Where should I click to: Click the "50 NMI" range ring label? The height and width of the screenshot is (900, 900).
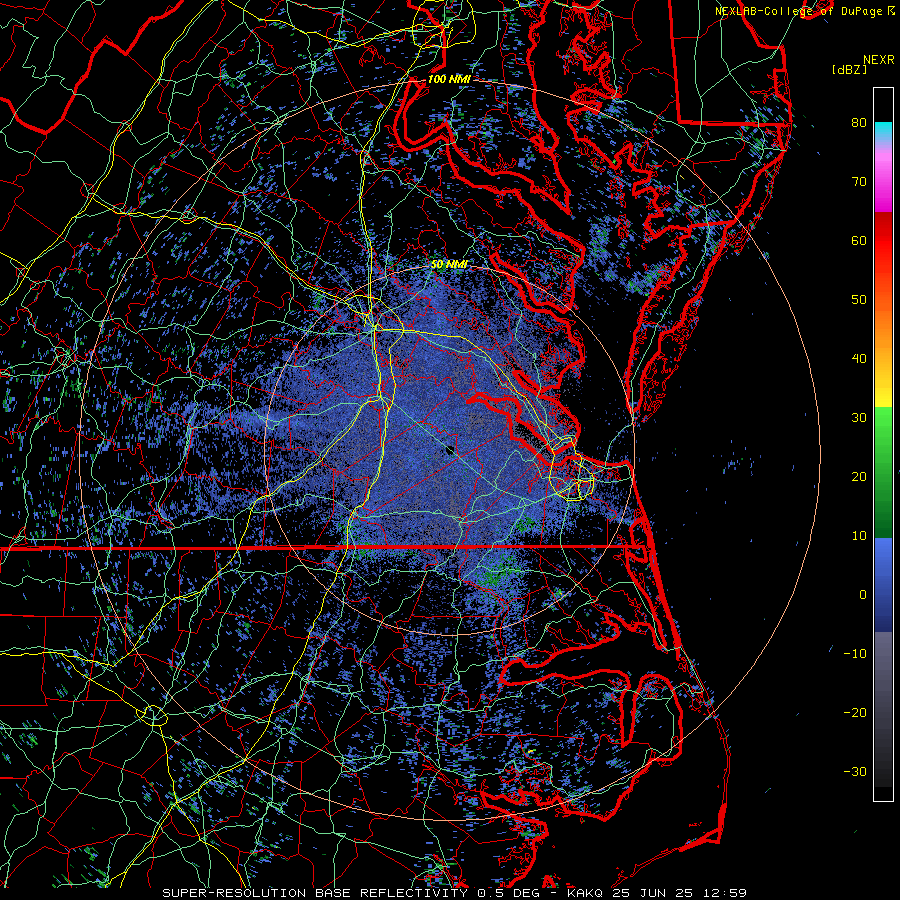[449, 264]
